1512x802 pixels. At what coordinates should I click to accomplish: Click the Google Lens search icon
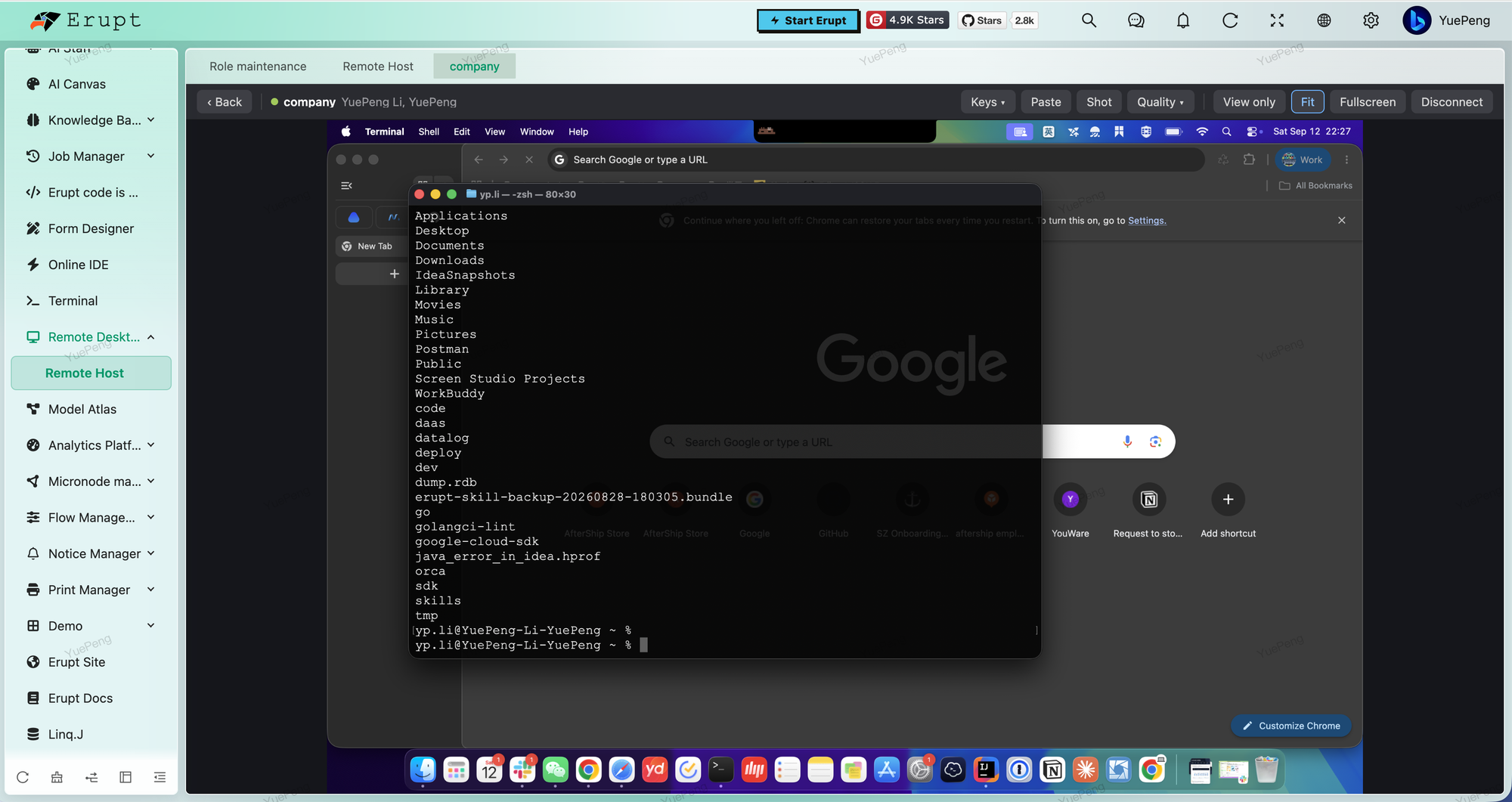(x=1155, y=441)
